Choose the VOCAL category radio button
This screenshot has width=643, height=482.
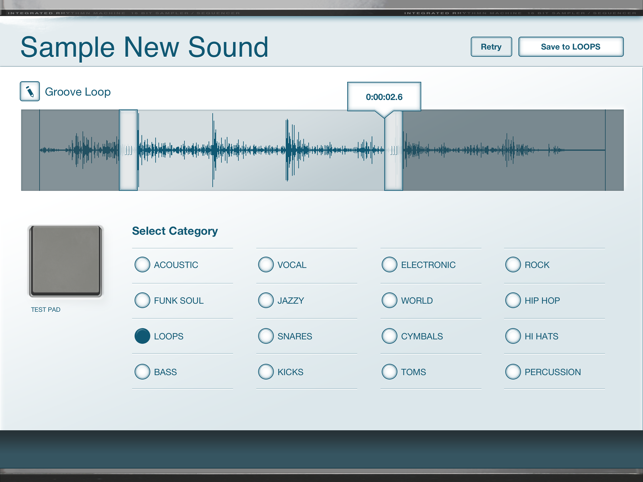coord(266,265)
